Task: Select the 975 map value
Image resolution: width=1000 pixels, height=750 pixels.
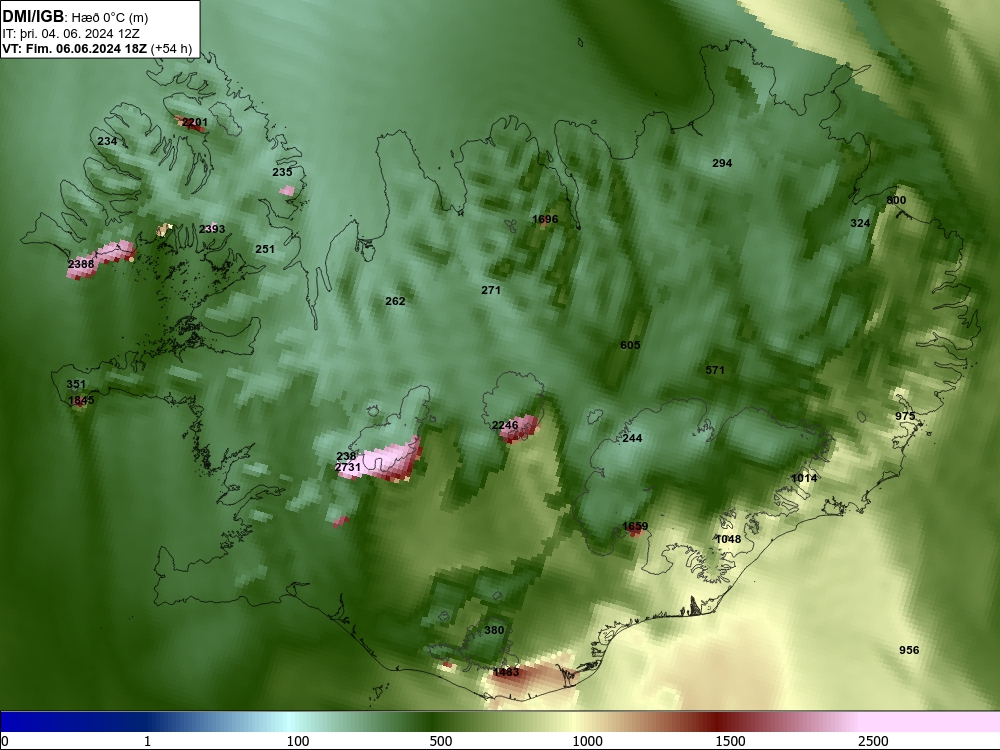Action: 905,416
